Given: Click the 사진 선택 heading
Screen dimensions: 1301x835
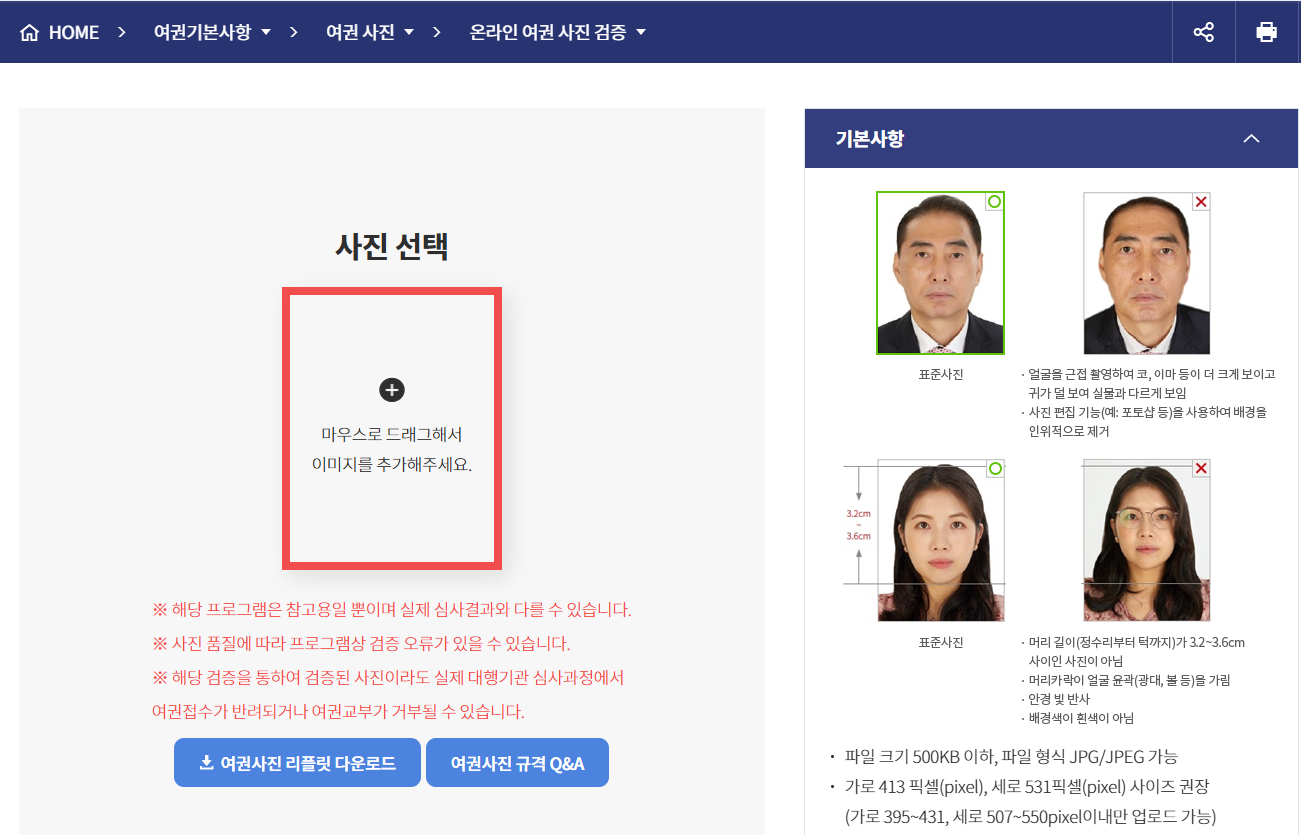Looking at the screenshot, I should click(x=392, y=246).
